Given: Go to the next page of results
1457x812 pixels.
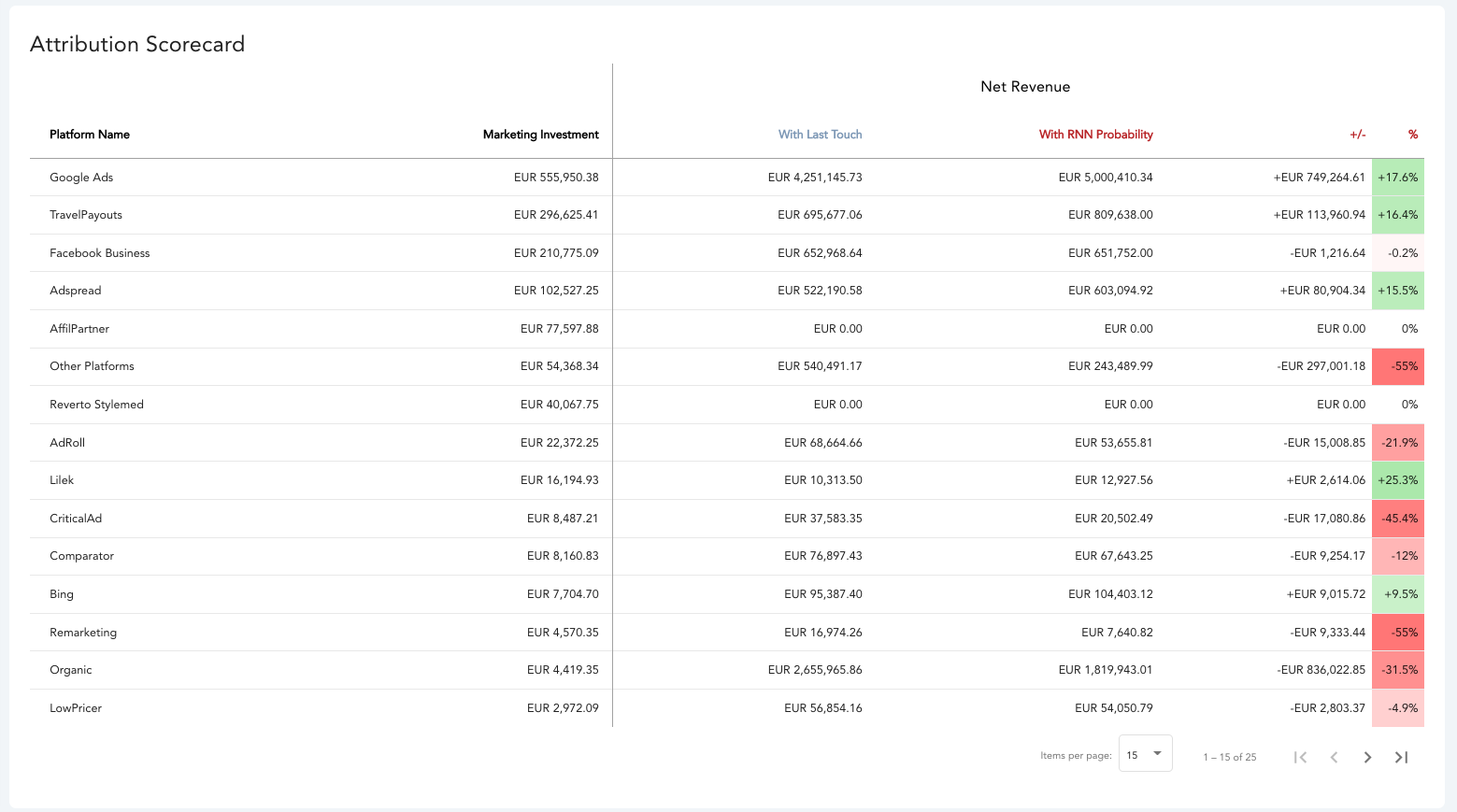Looking at the screenshot, I should click(1367, 757).
